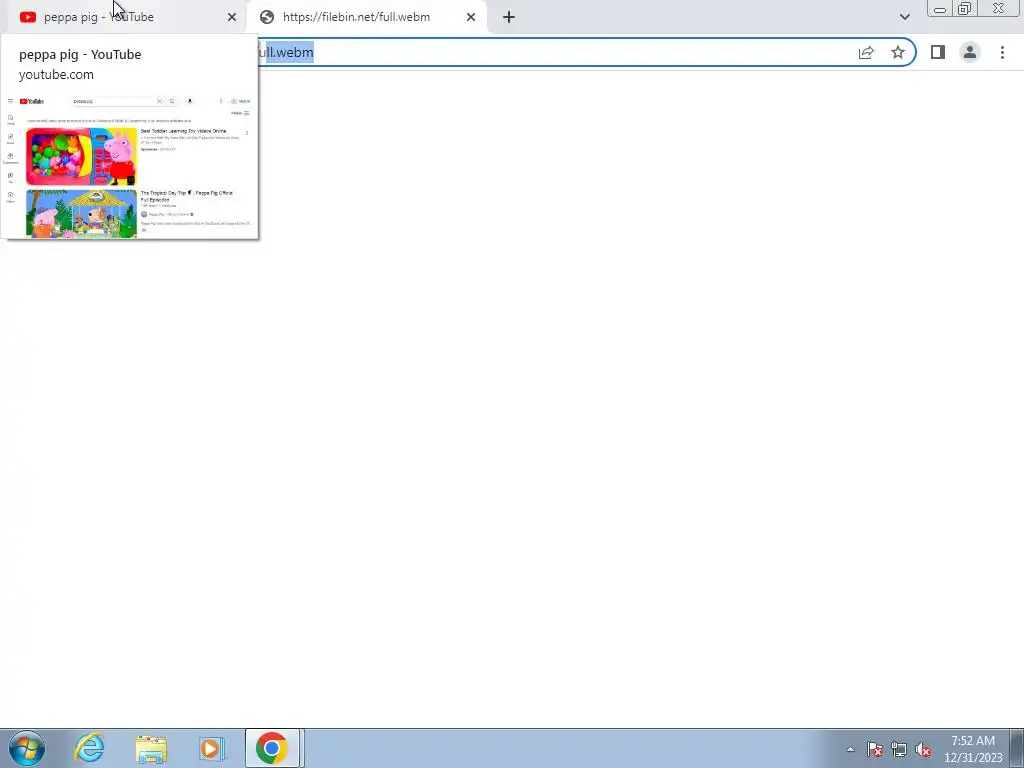Open the Windows Start menu
Screen dimensions: 1024x768
27,748
